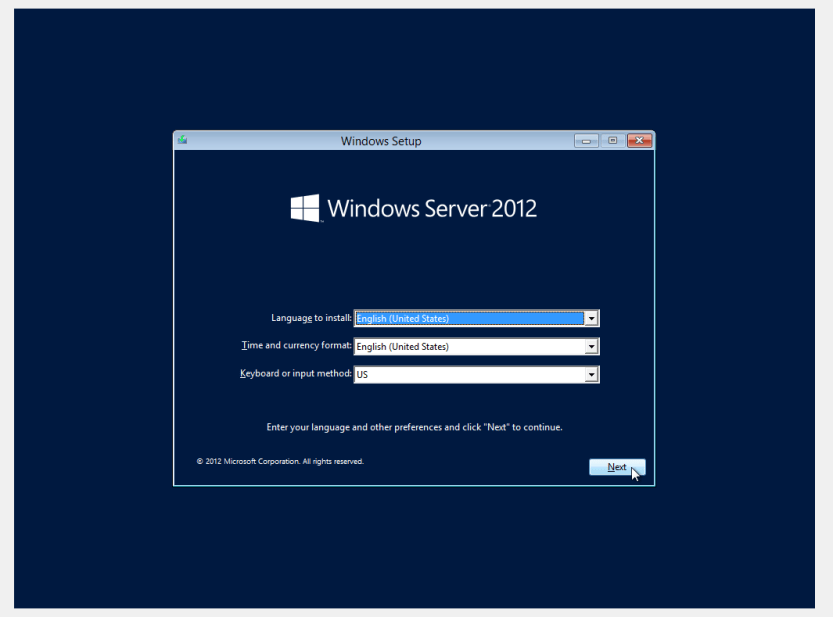This screenshot has height=617, width=833.
Task: Click the Windows logo beside Server 2012
Action: [305, 208]
